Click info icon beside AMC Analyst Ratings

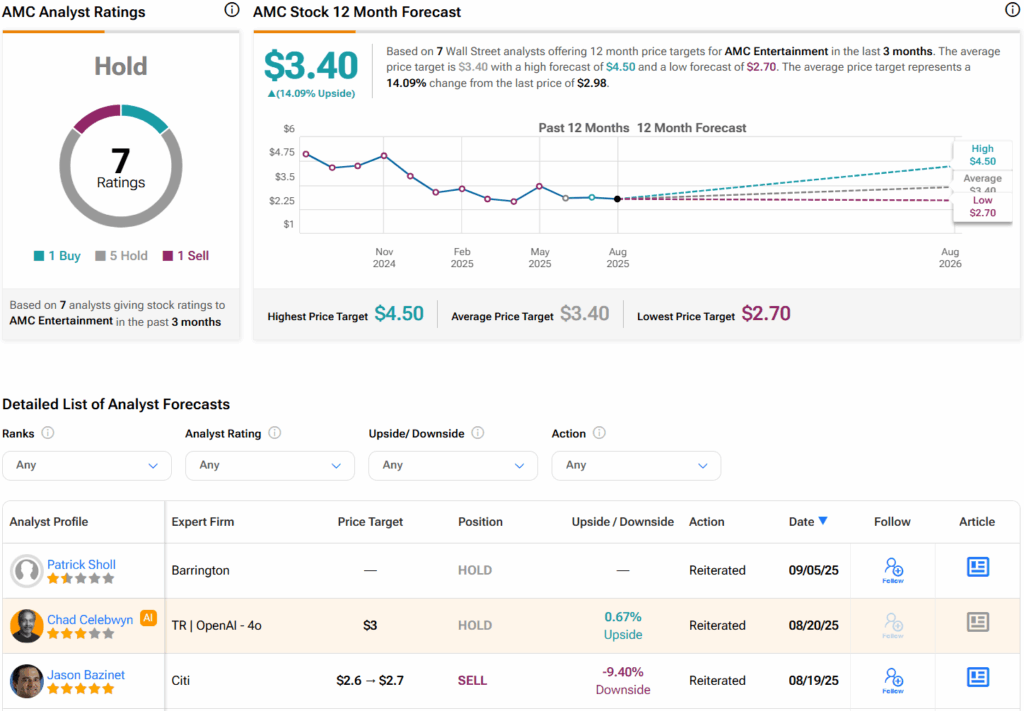coord(232,11)
